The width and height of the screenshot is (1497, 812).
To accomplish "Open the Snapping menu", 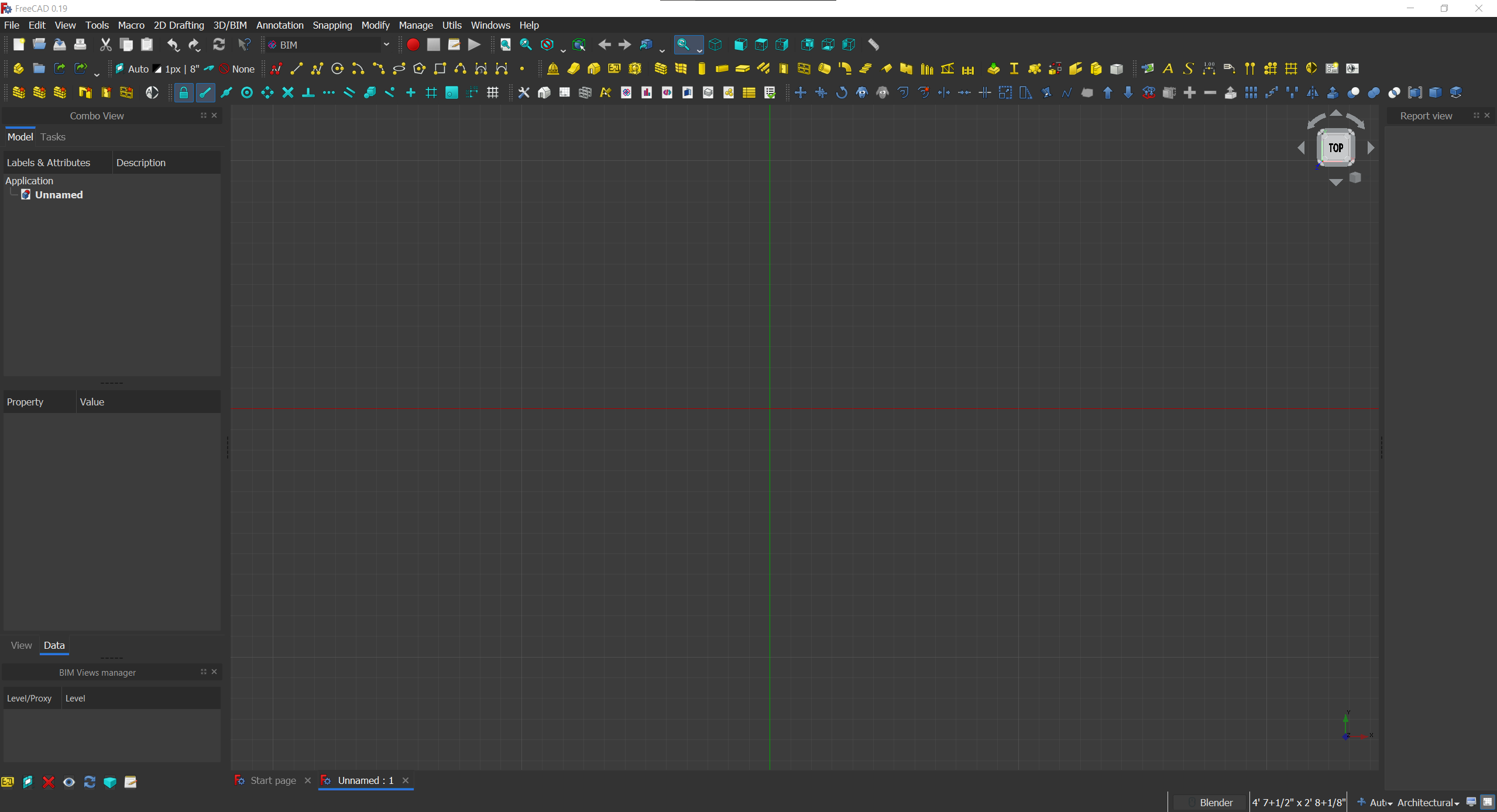I will 332,25.
